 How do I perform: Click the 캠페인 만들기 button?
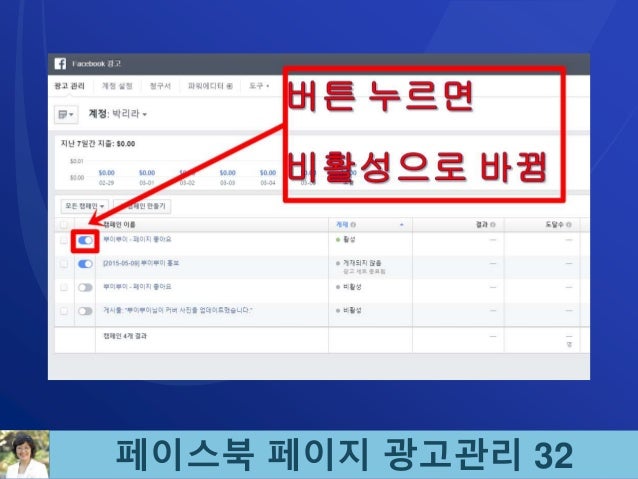(x=142, y=206)
